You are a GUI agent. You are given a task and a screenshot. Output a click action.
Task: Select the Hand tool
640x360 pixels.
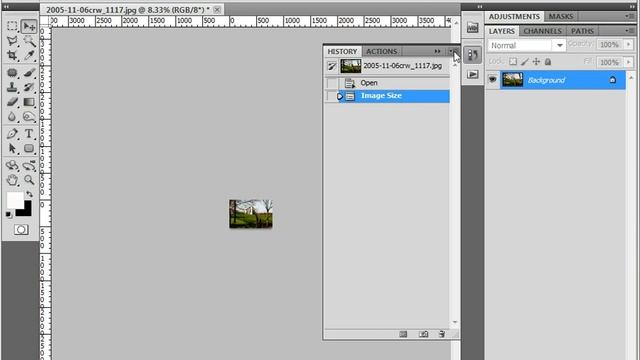(12, 180)
